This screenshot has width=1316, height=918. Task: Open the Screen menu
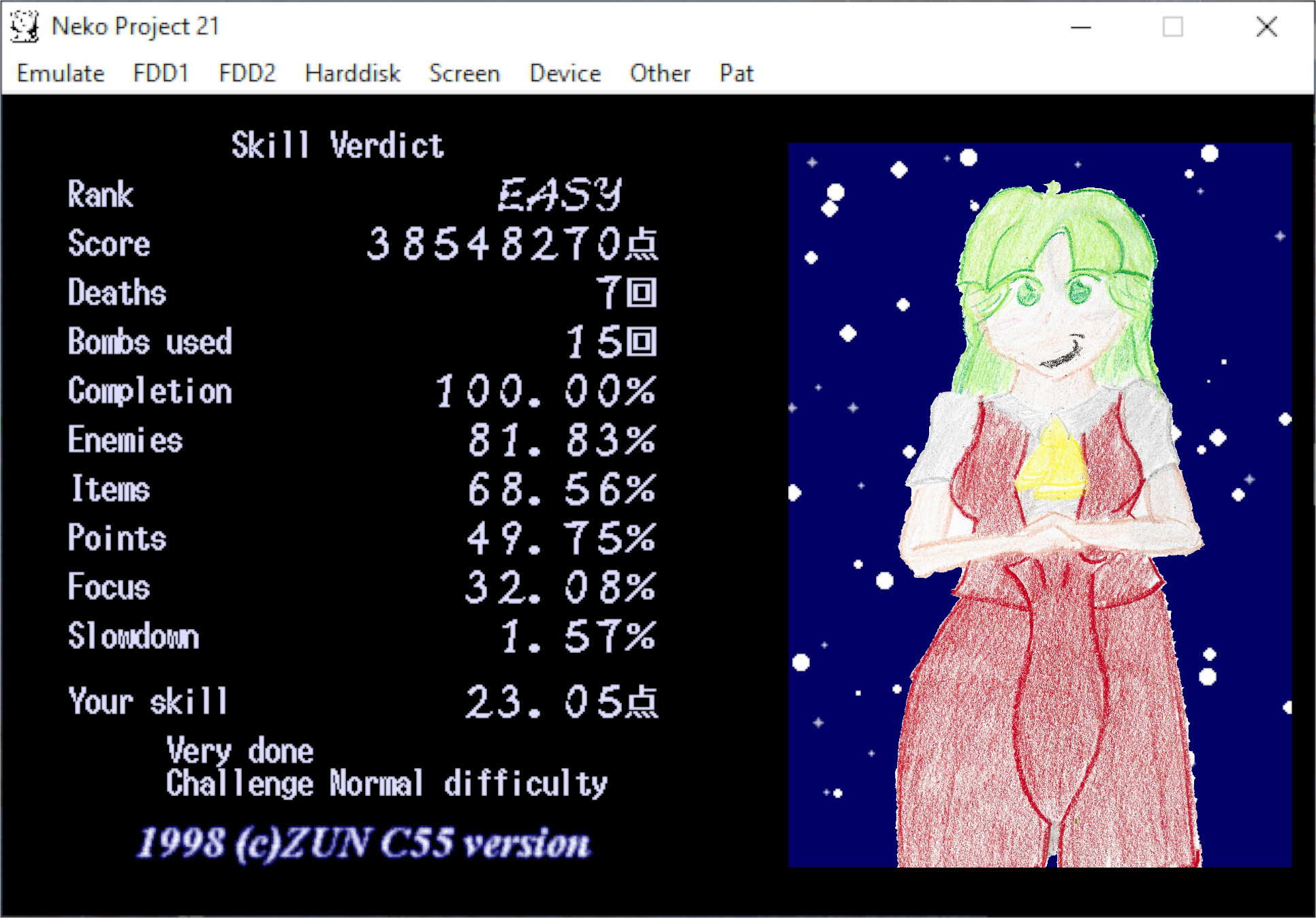click(465, 73)
